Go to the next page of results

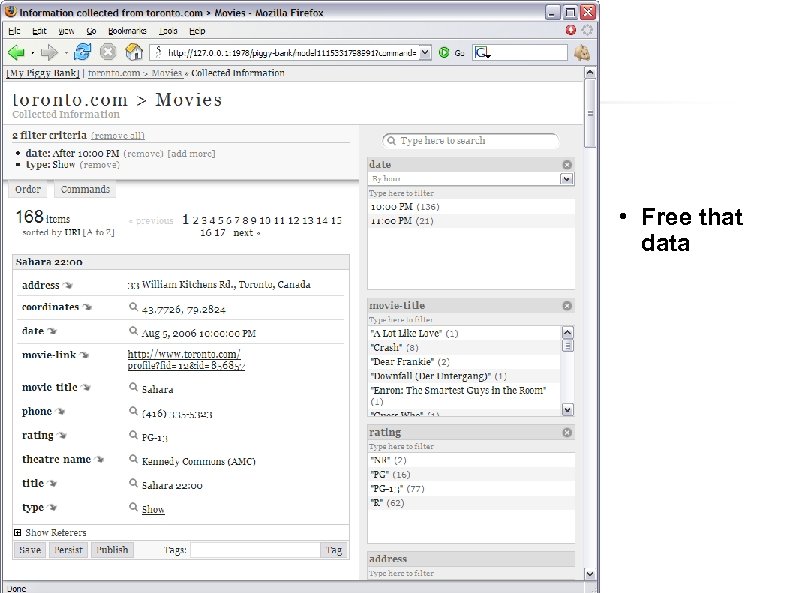point(246,233)
